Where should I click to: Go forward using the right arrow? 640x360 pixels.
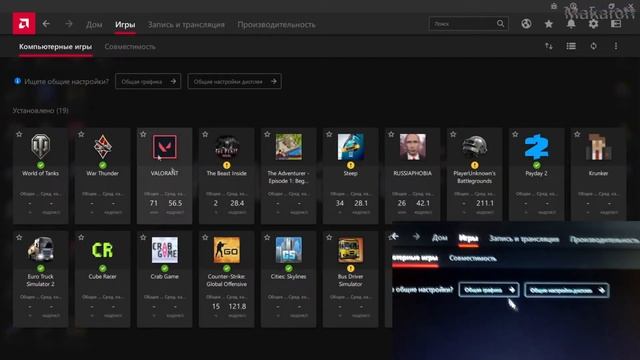[x=69, y=24]
